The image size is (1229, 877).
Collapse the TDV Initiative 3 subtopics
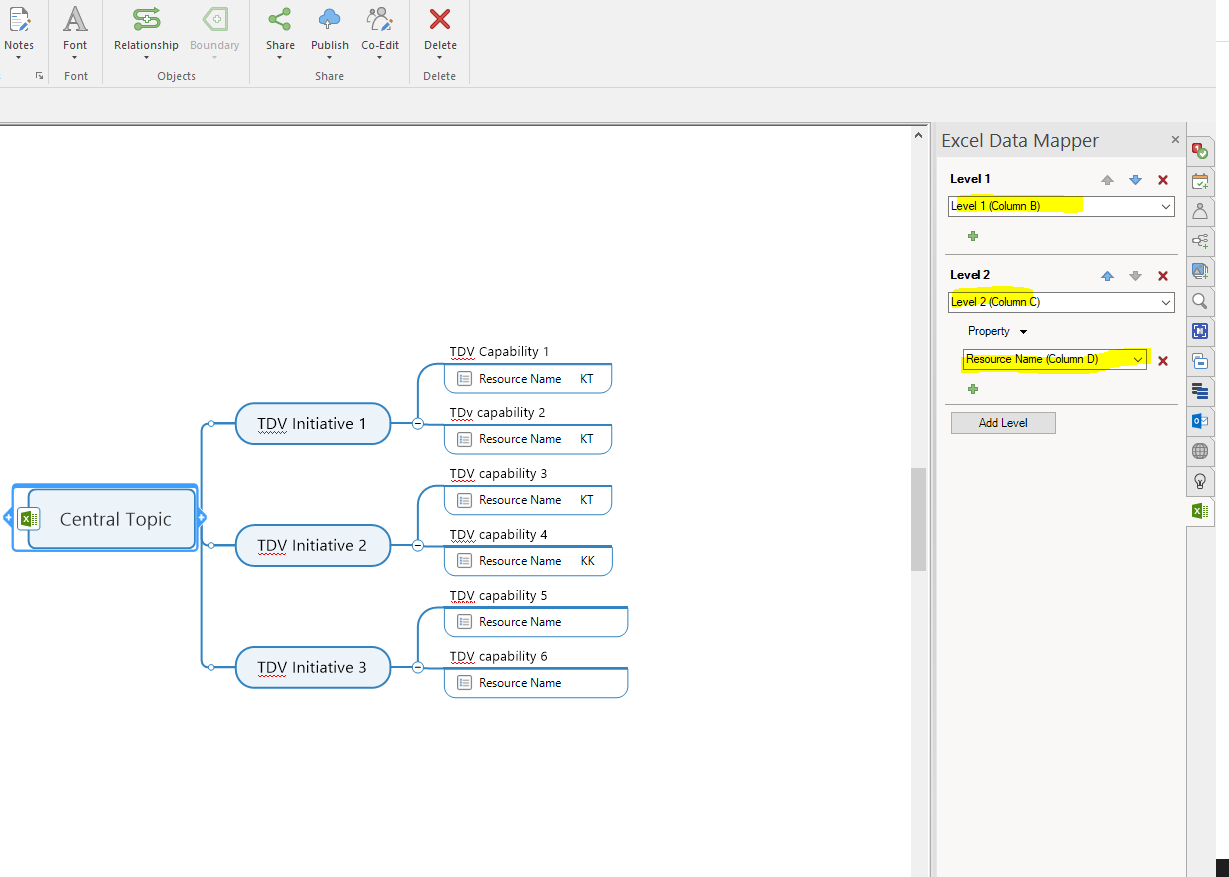click(x=418, y=667)
